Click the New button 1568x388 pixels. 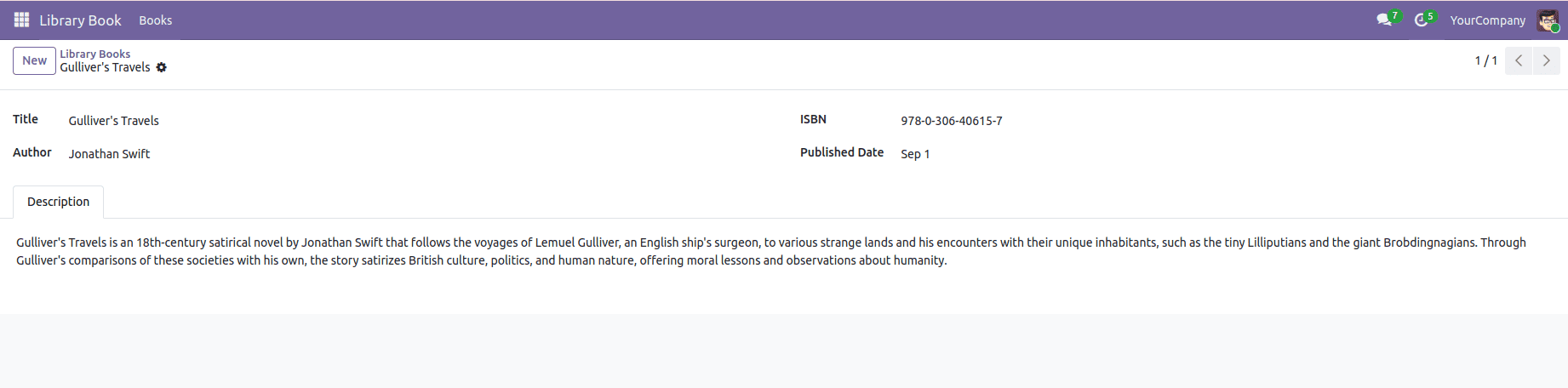34,60
